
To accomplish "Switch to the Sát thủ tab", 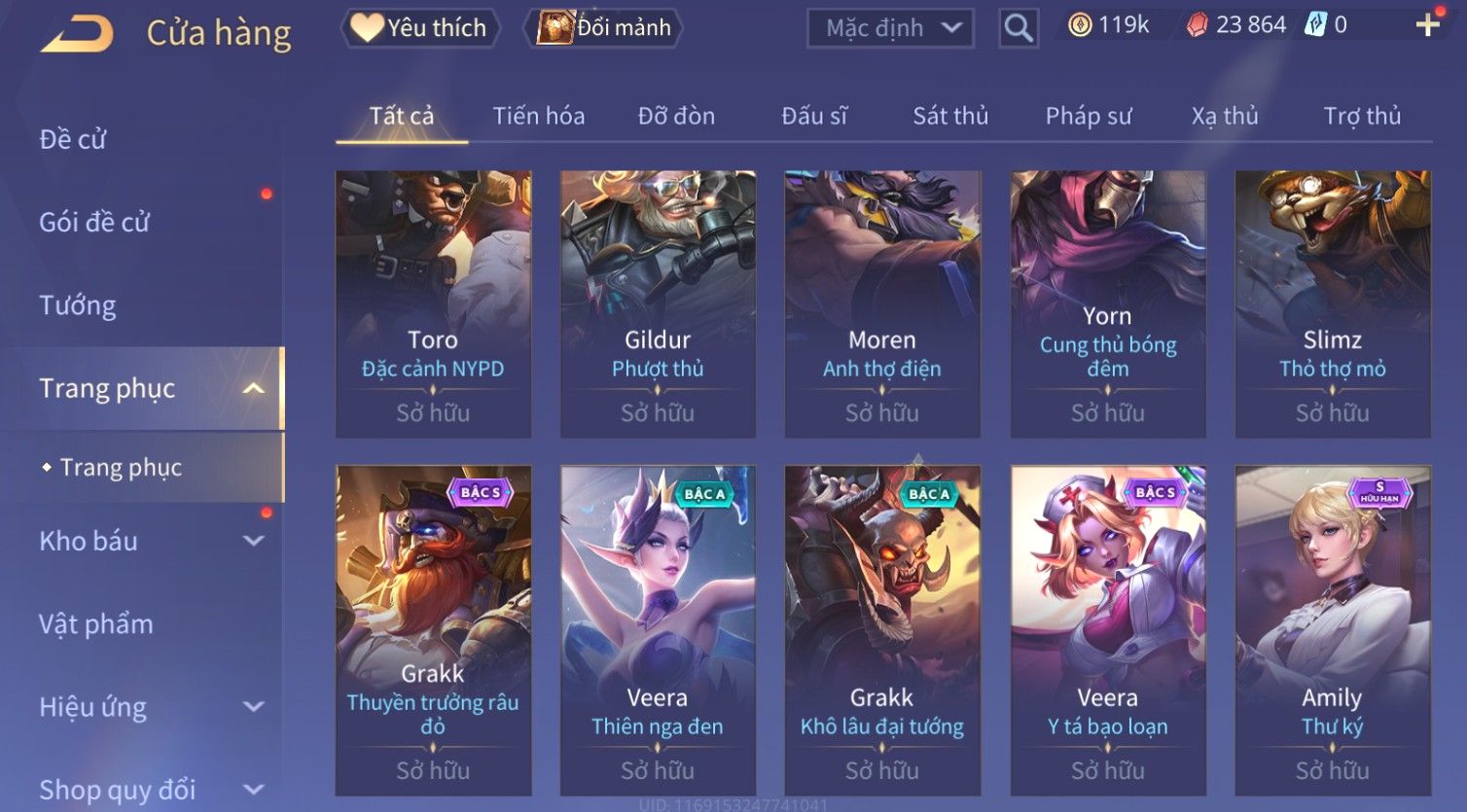I will click(949, 116).
